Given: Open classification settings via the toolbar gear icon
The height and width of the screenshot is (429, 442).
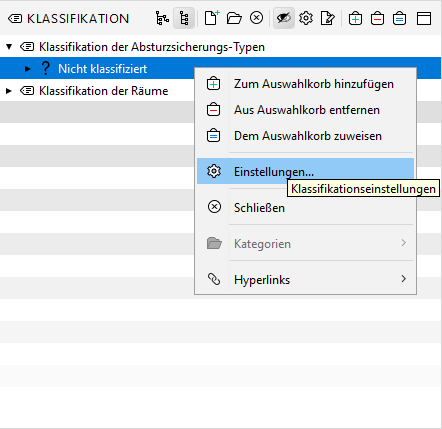Looking at the screenshot, I should (306, 18).
